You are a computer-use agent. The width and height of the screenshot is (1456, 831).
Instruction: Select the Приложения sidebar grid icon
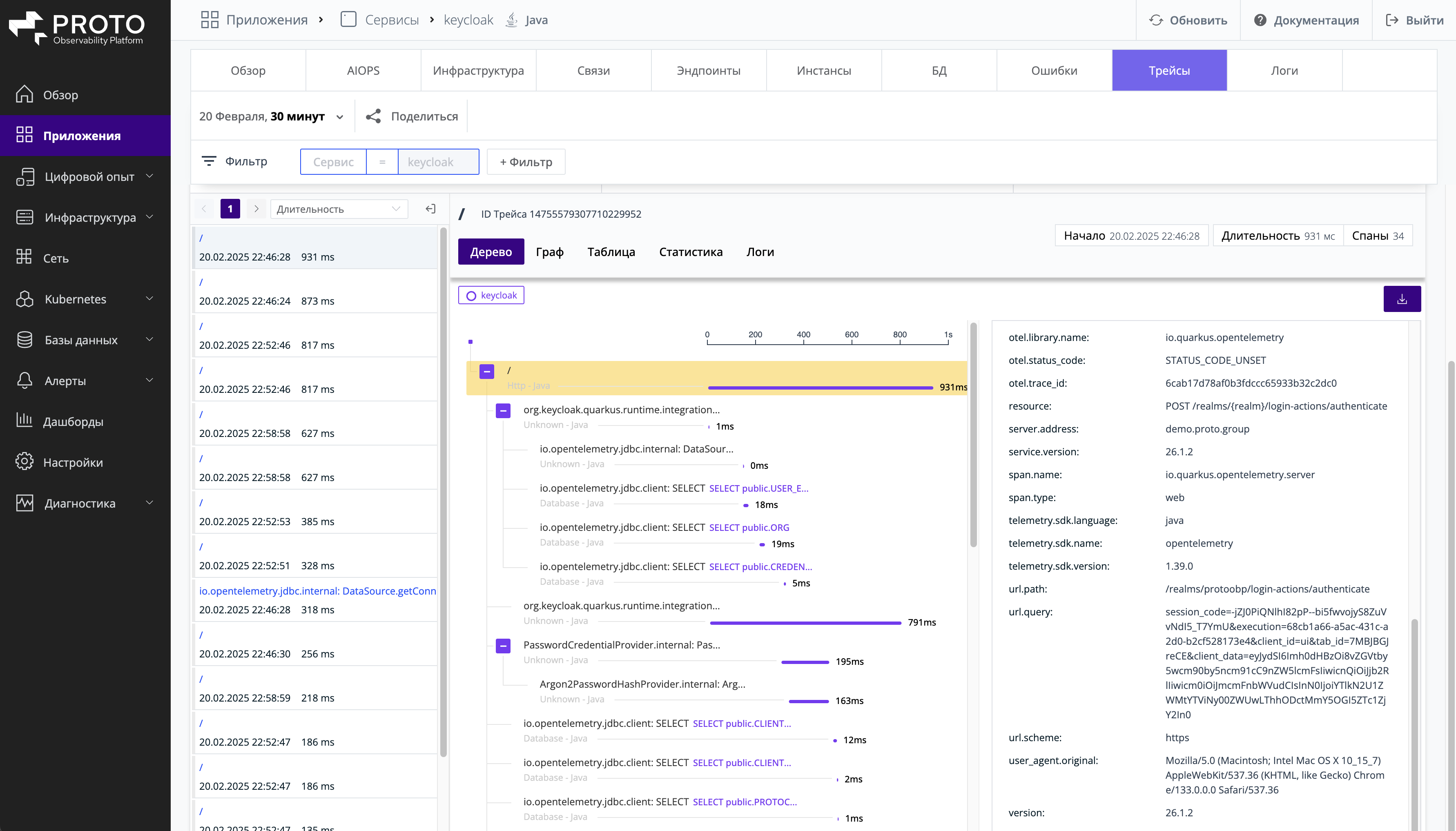(25, 135)
